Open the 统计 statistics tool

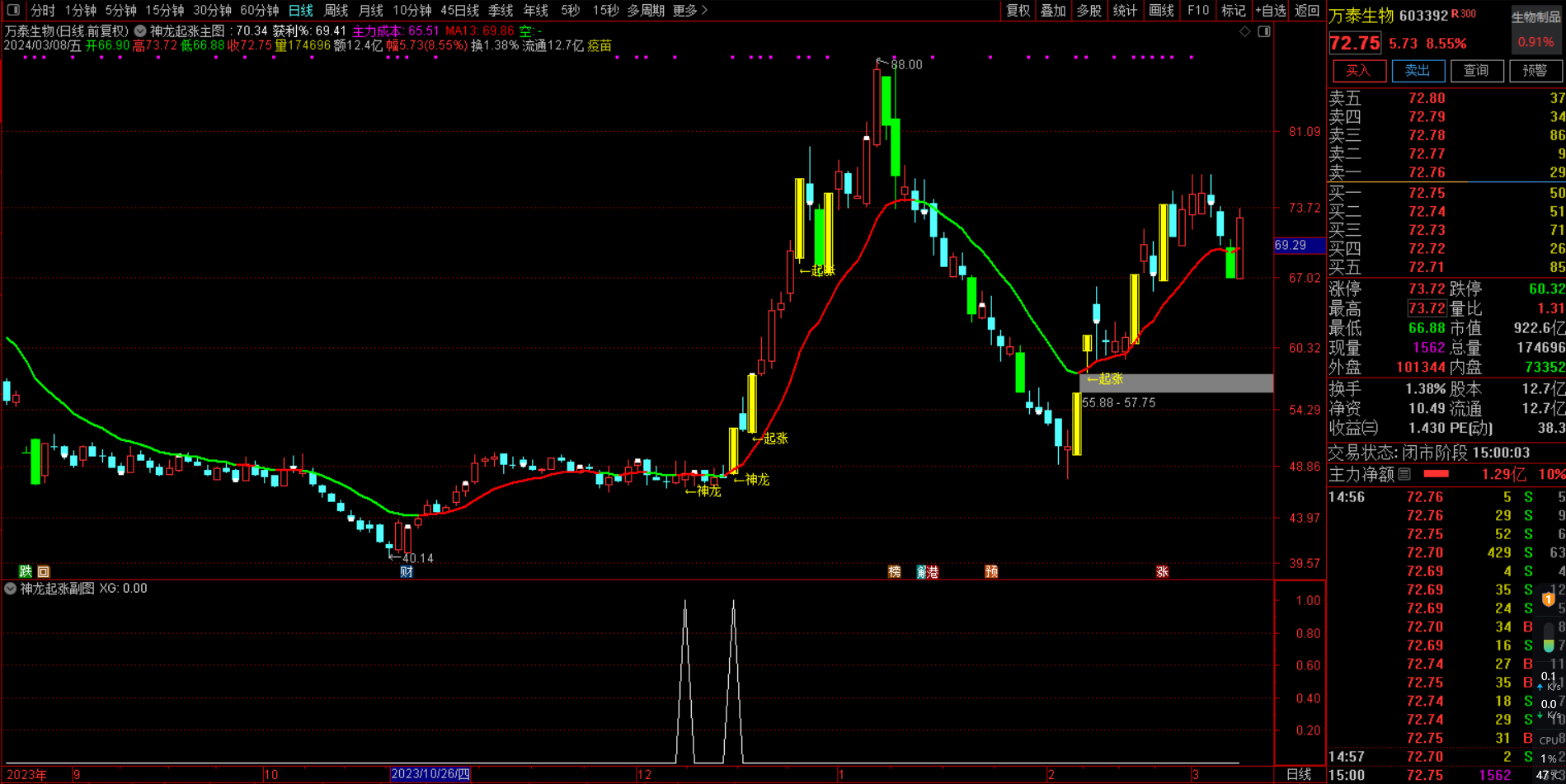(x=1125, y=10)
